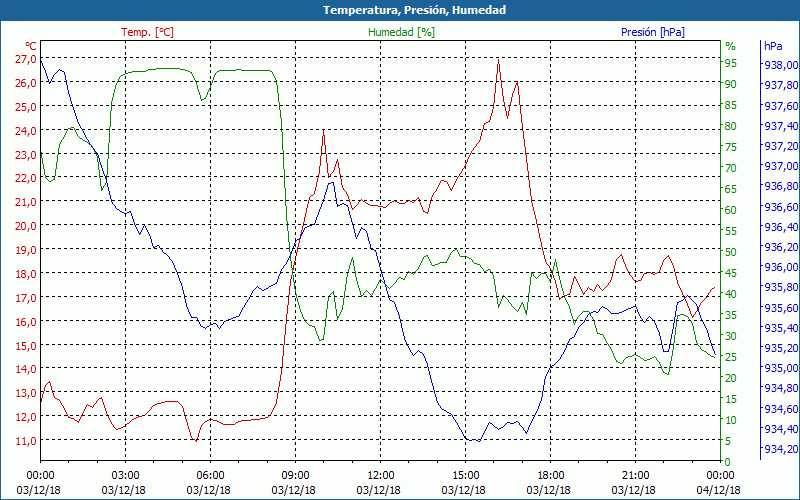
Task: Click the green '85' humidity tick label
Action: click(731, 105)
